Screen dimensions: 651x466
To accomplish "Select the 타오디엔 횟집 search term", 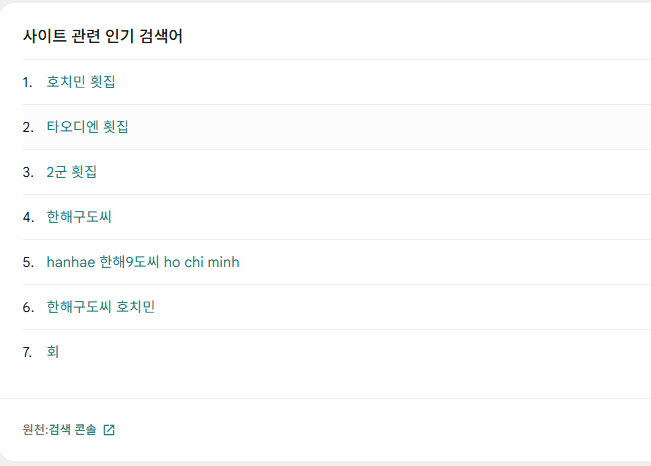I will pyautogui.click(x=87, y=127).
